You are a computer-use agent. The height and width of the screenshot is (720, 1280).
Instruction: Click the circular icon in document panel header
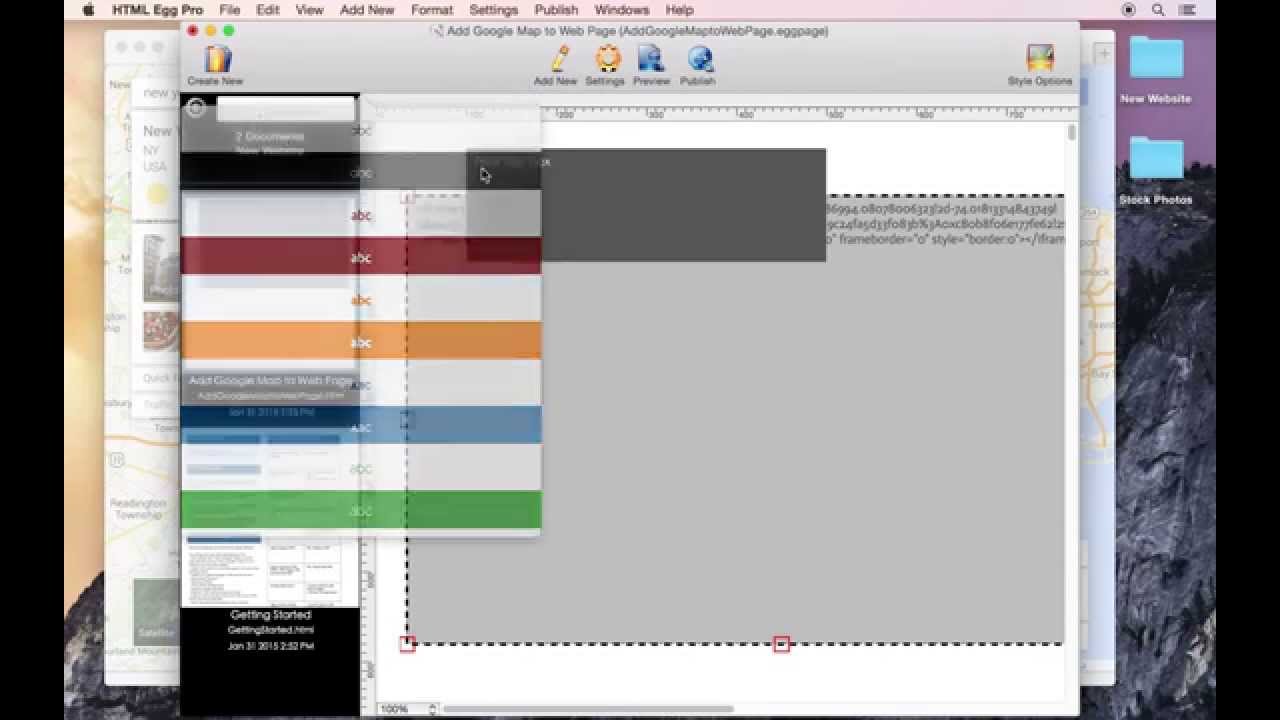196,108
